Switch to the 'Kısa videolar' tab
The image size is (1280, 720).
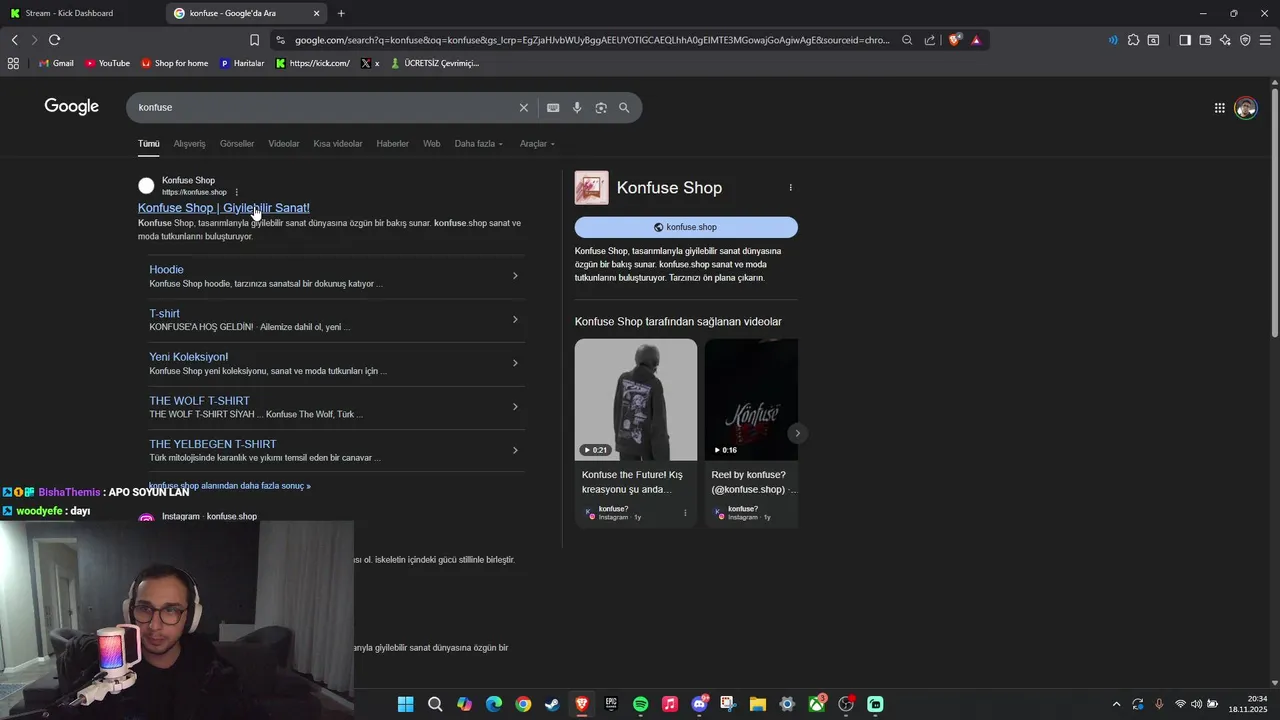(x=338, y=144)
